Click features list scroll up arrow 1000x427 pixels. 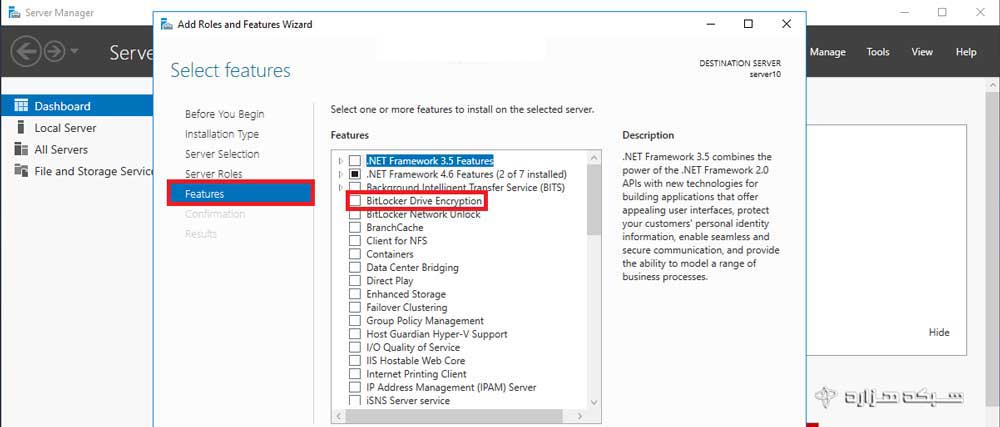(594, 157)
